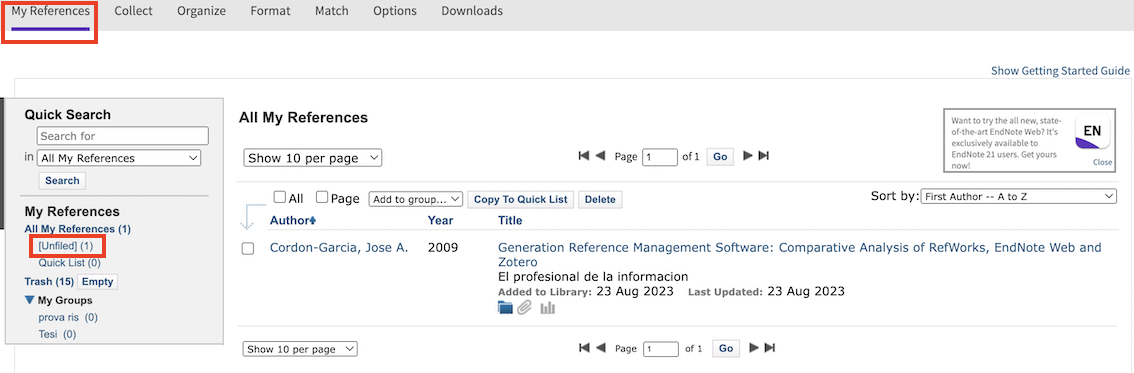Viewport: 1134px width, 373px height.
Task: Open the bottom Show 10 per page dropdown
Action: tap(300, 349)
